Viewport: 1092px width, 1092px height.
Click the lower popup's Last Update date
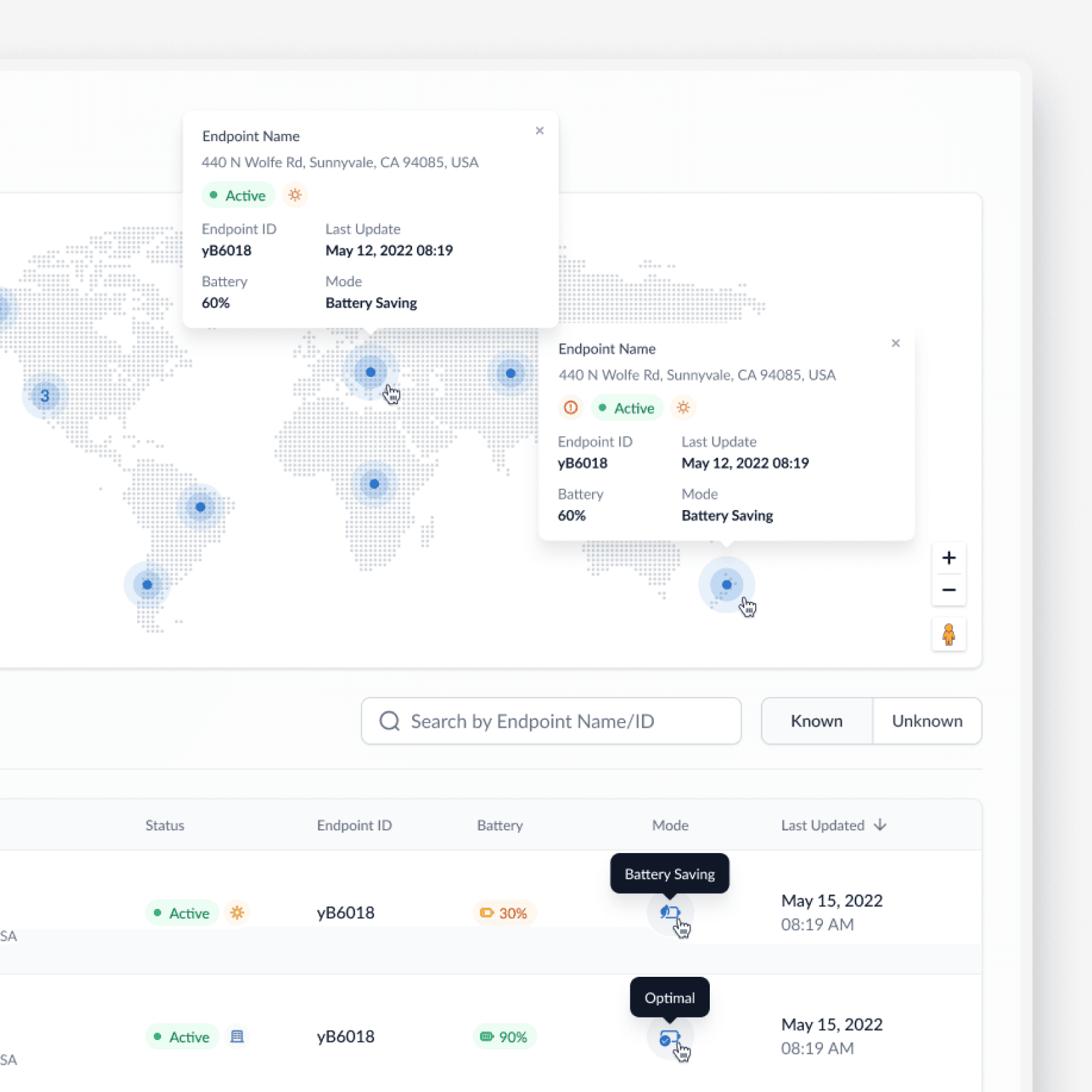pyautogui.click(x=745, y=463)
